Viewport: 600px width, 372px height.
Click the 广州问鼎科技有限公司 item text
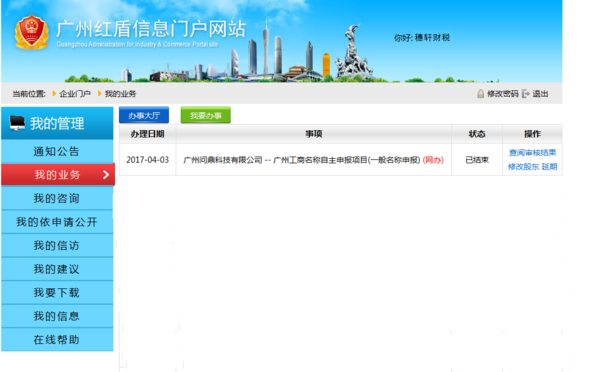coord(223,160)
